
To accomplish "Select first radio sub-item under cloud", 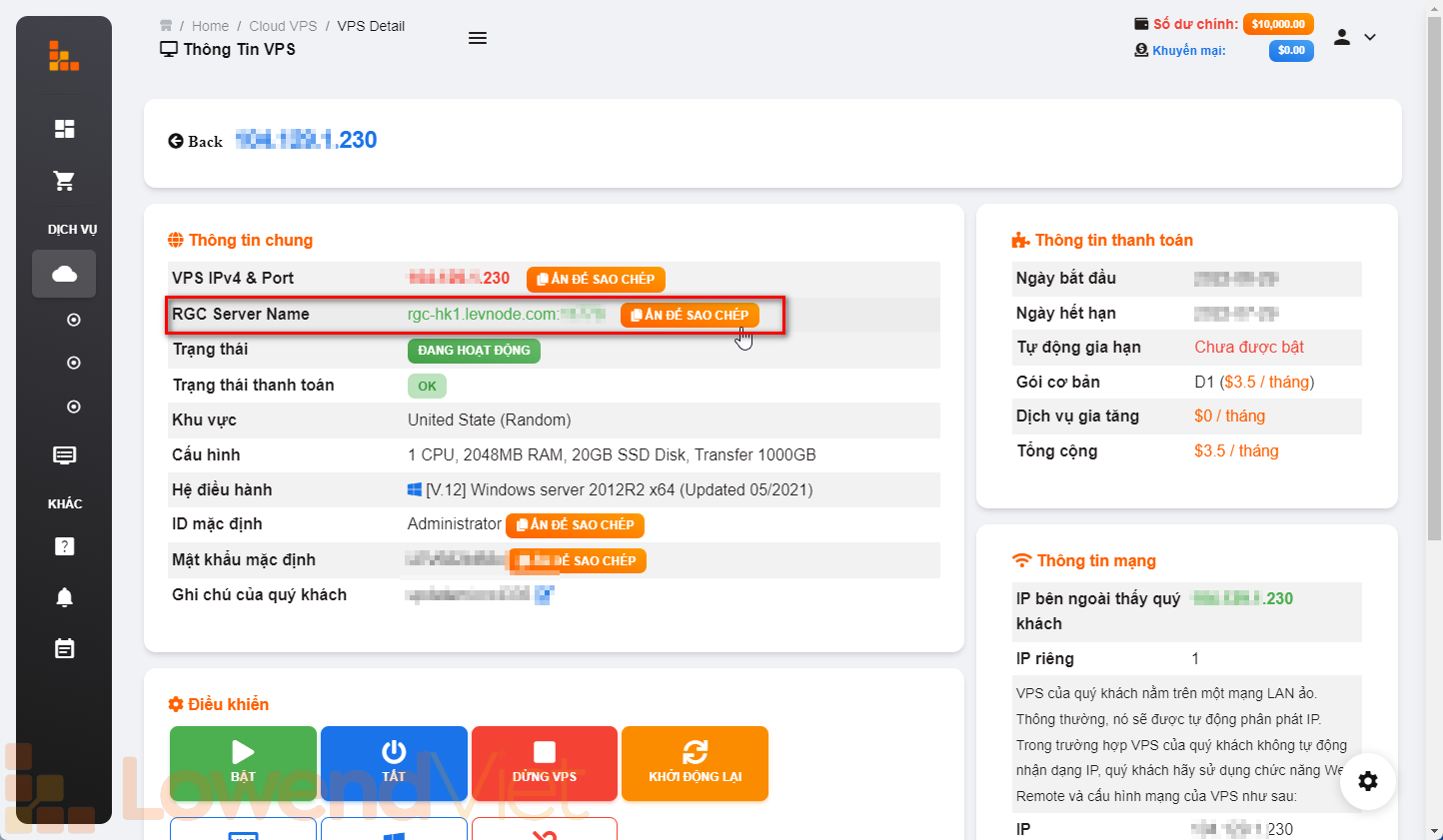I will coord(73,320).
